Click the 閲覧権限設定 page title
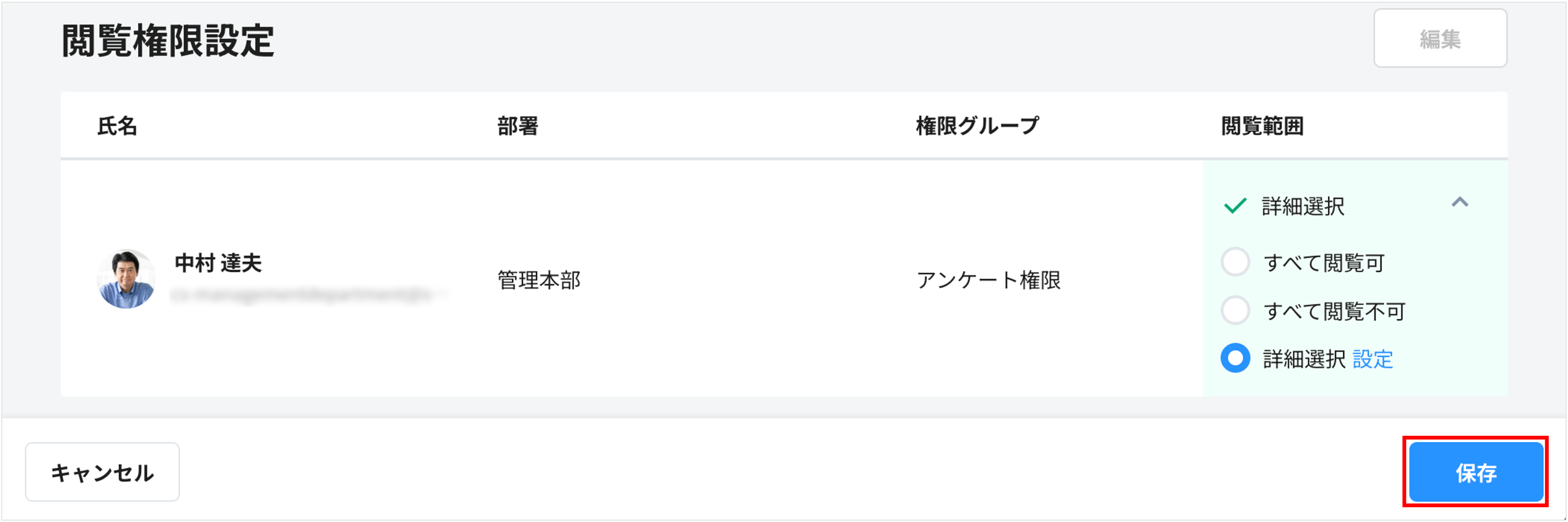 tap(168, 41)
